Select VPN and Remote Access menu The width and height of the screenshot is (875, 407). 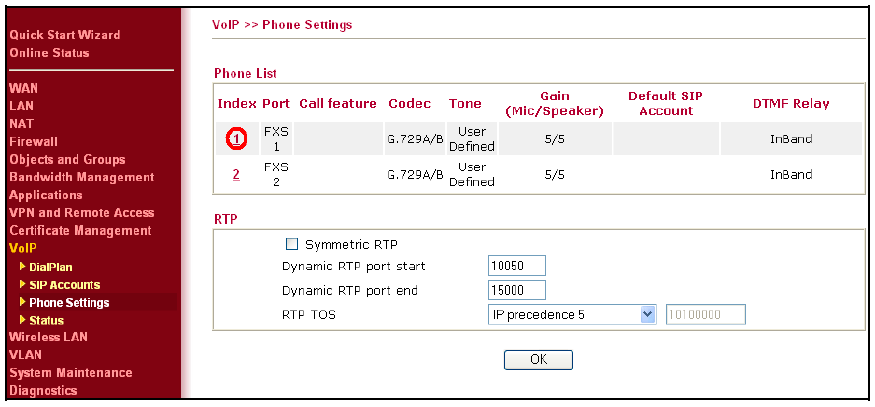tap(81, 213)
